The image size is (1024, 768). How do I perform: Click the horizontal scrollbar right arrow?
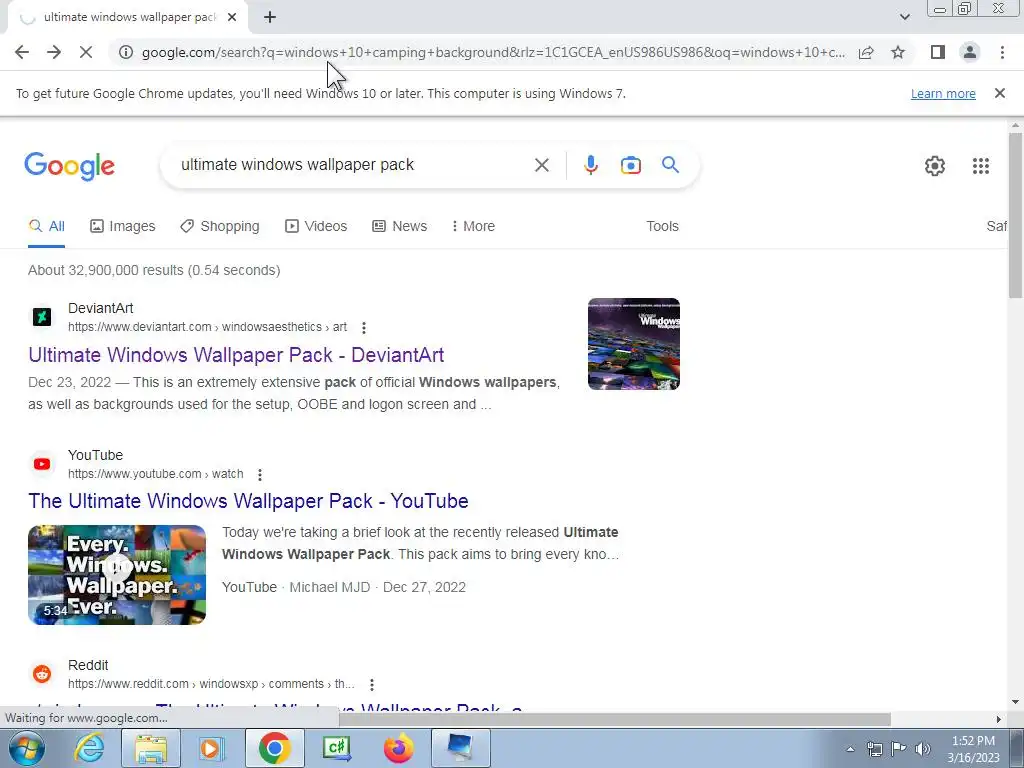coord(999,719)
